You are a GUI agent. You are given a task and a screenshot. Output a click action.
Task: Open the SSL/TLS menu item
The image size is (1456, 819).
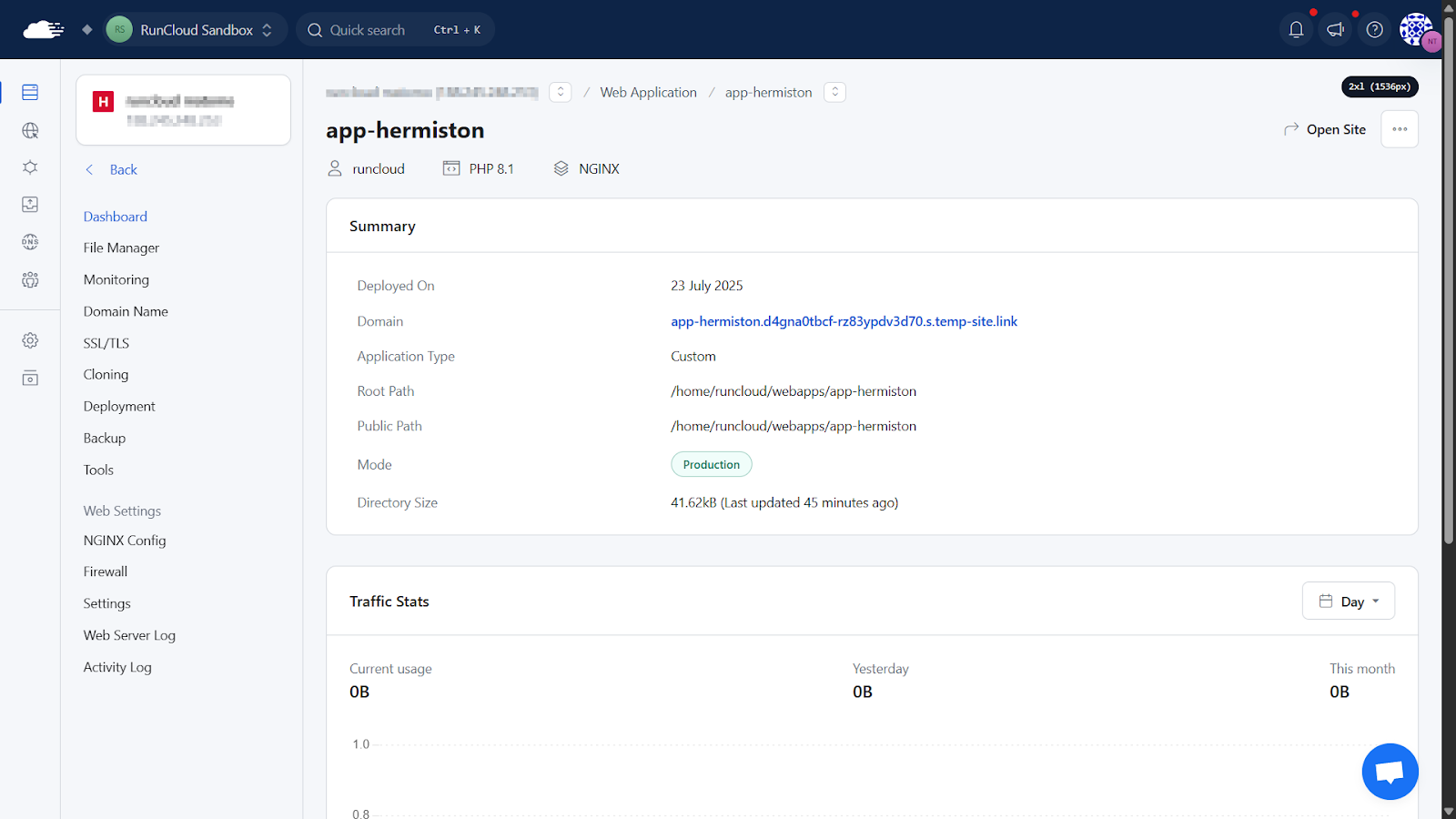pos(106,343)
